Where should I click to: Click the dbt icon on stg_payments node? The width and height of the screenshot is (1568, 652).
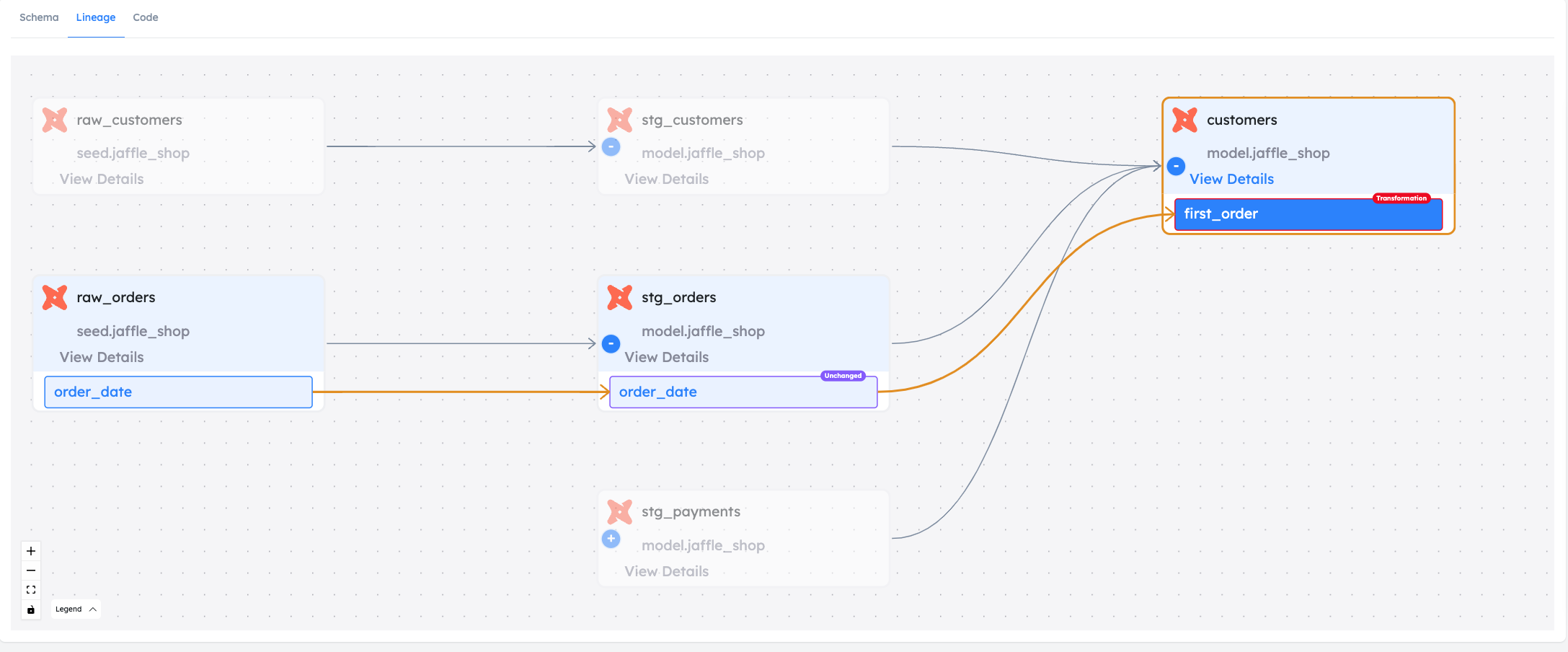click(x=619, y=511)
